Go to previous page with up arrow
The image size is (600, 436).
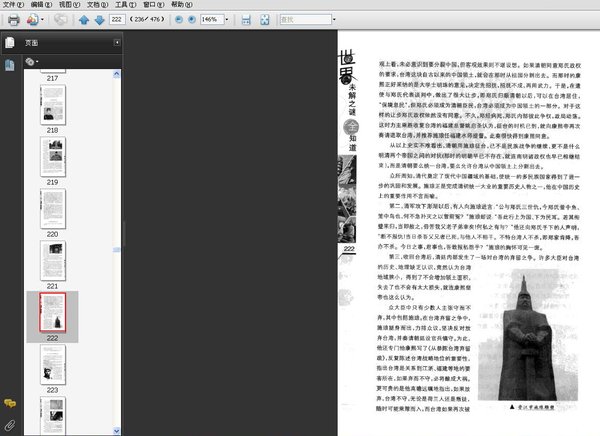coord(84,20)
